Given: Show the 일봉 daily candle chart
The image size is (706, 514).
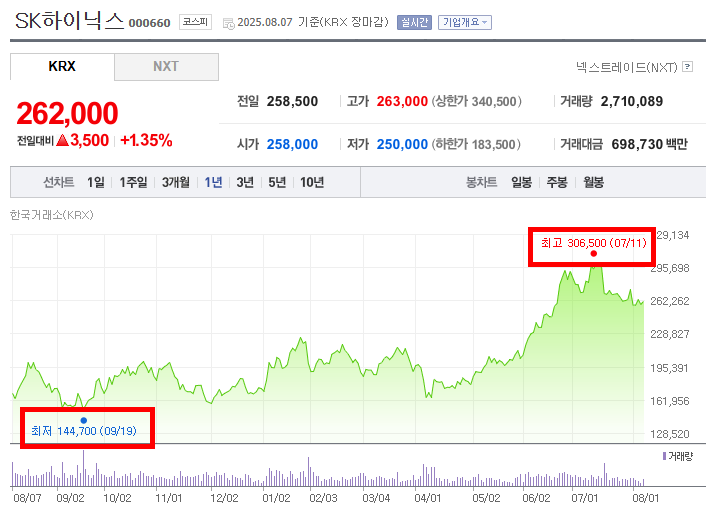Looking at the screenshot, I should (521, 182).
